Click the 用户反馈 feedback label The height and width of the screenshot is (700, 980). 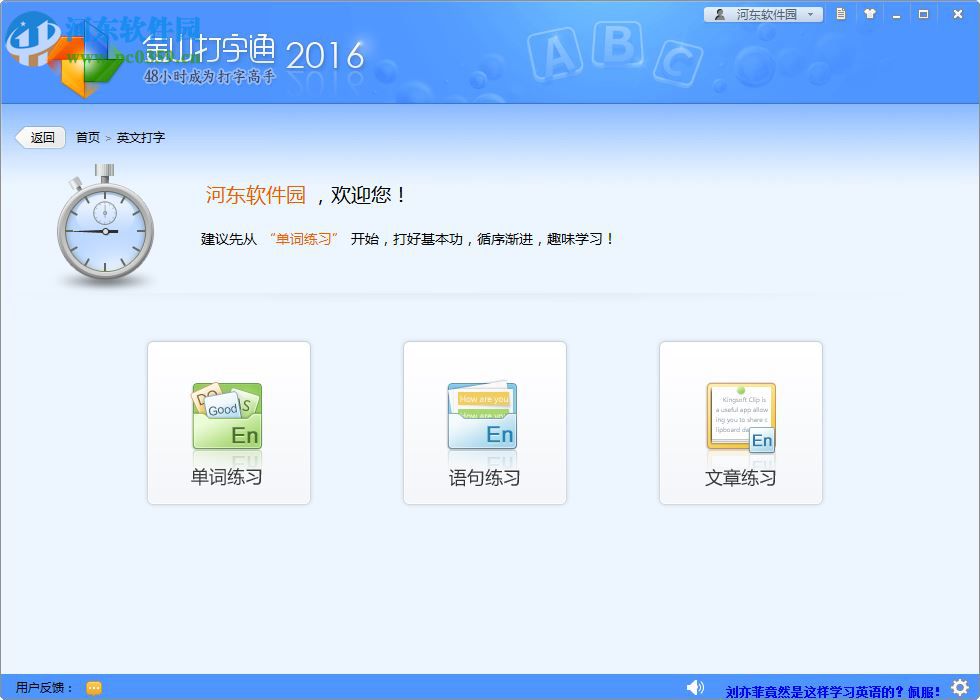(x=42, y=687)
